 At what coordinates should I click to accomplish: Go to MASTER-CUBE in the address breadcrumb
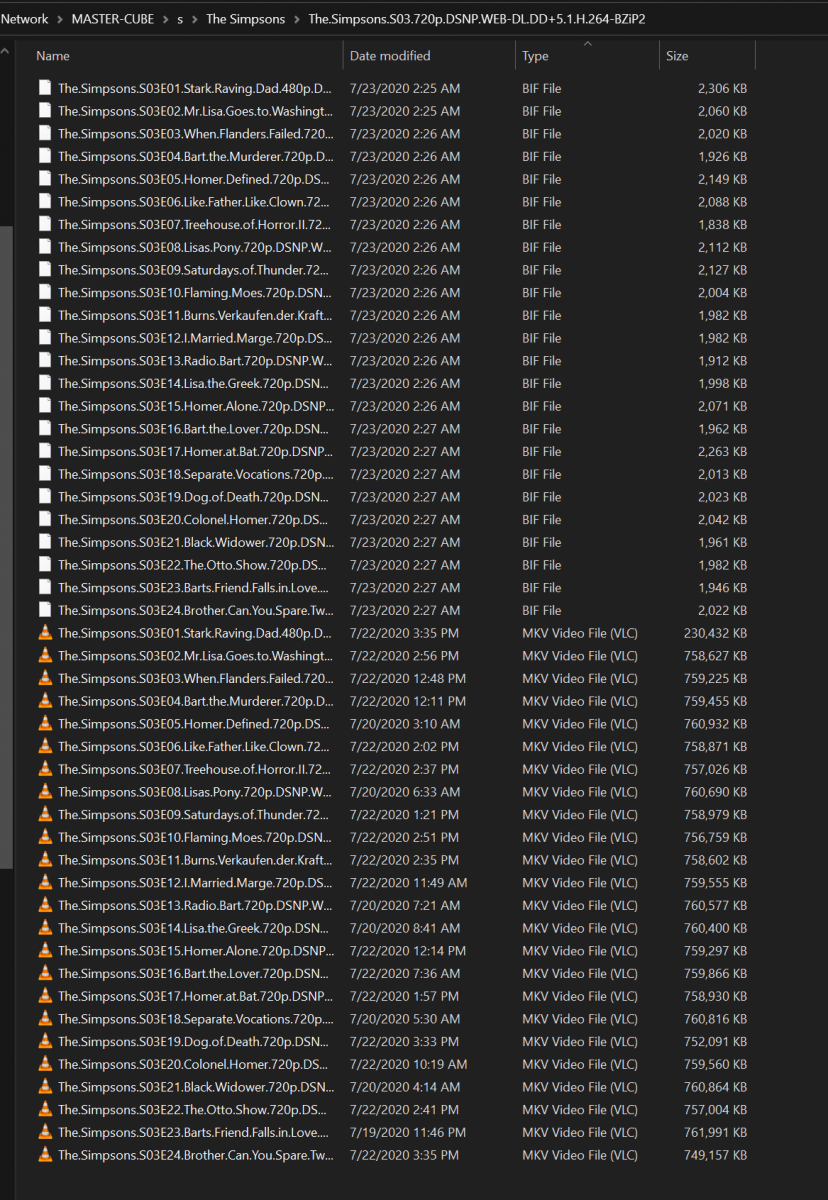tap(113, 19)
